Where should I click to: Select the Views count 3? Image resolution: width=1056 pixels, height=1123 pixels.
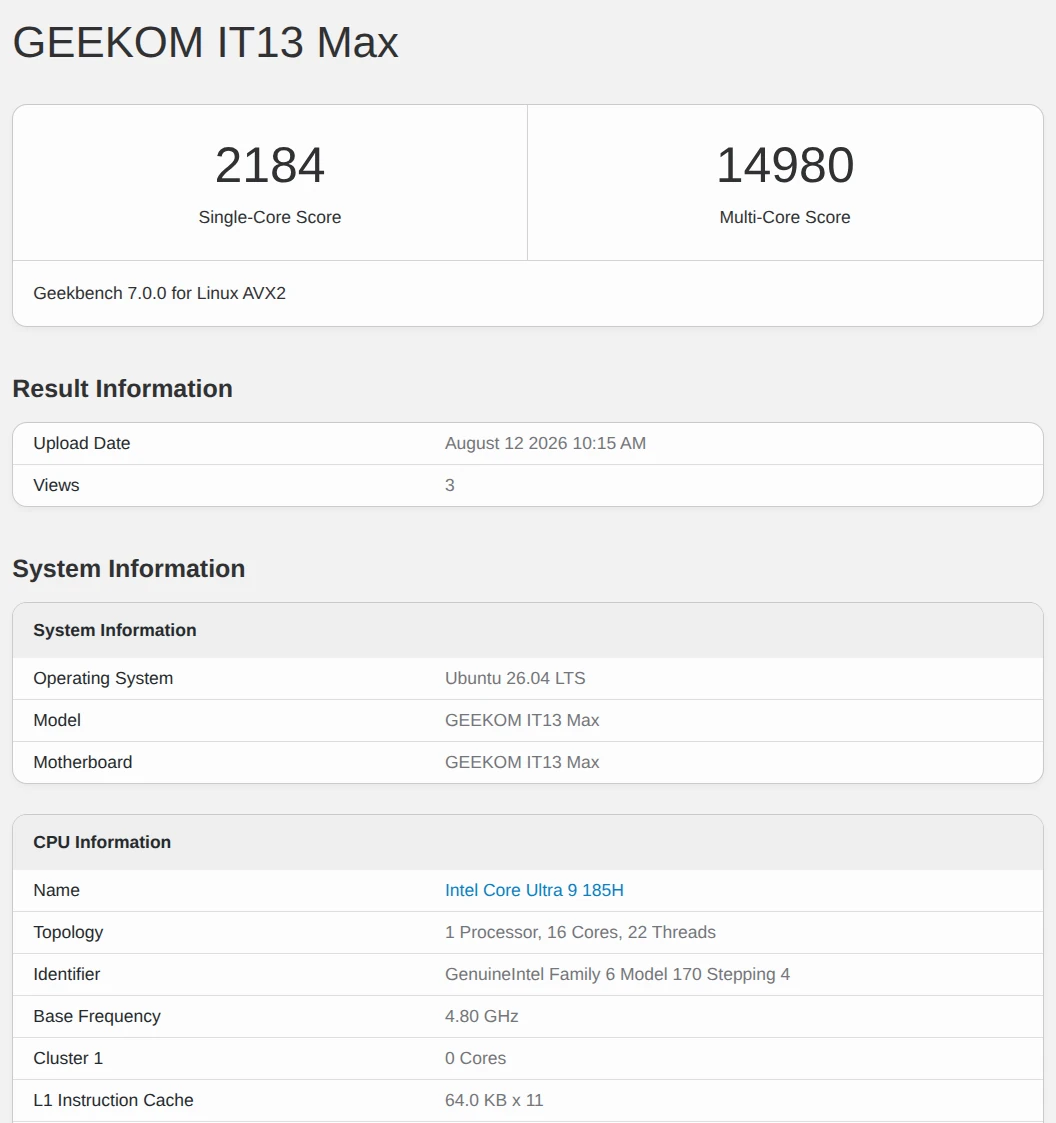click(x=450, y=485)
